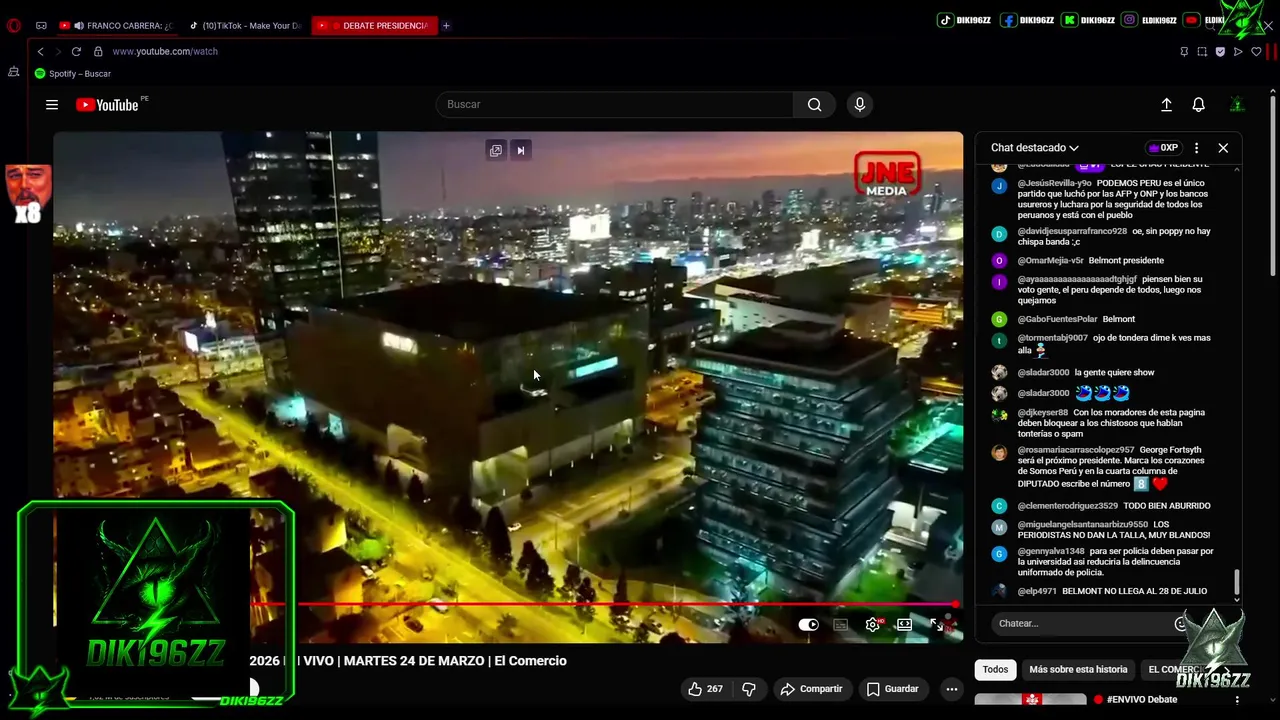Open the YouTube account avatar menu
The image size is (1280, 720).
coord(1237,105)
